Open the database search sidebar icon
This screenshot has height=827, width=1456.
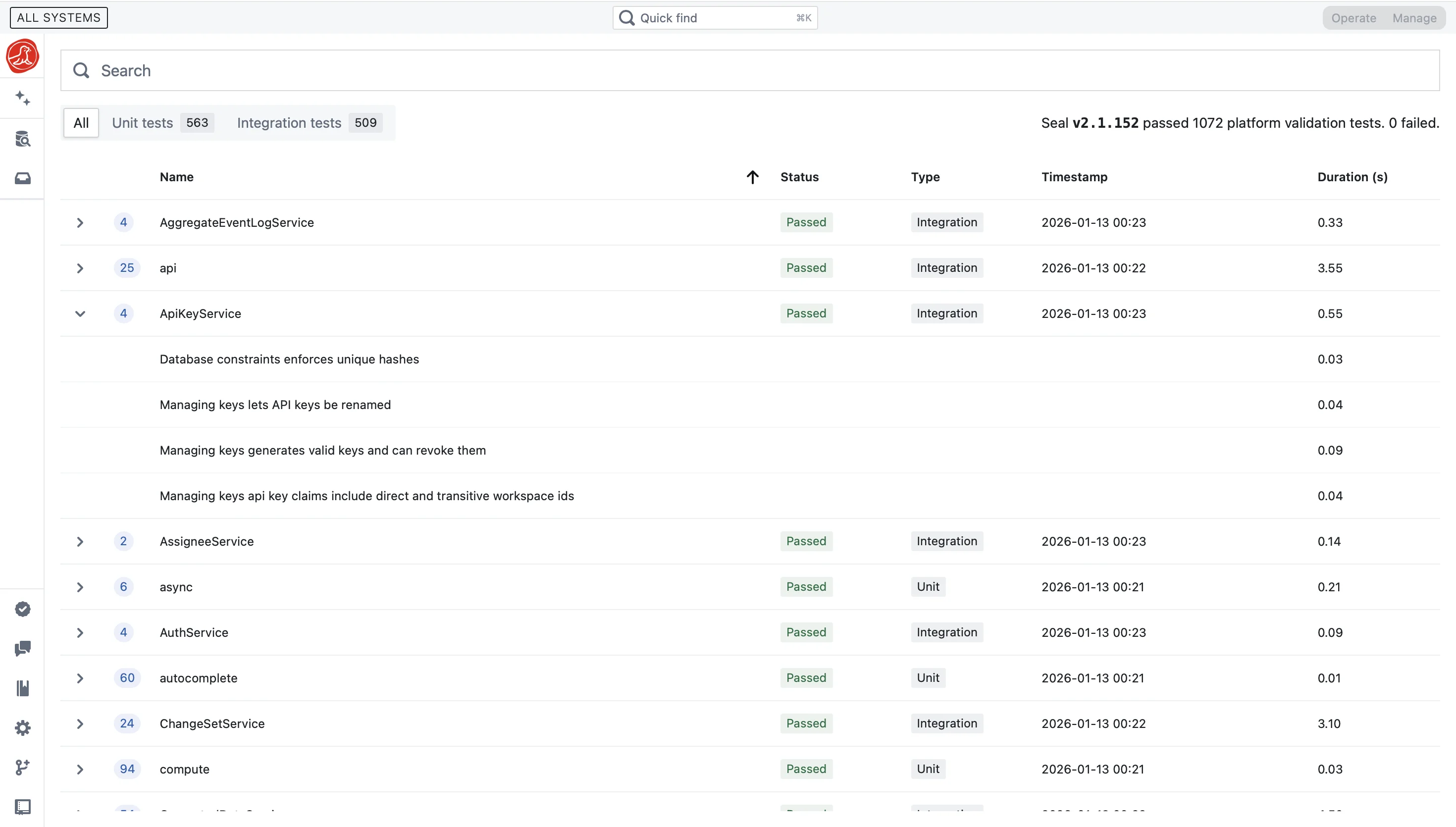click(x=23, y=139)
